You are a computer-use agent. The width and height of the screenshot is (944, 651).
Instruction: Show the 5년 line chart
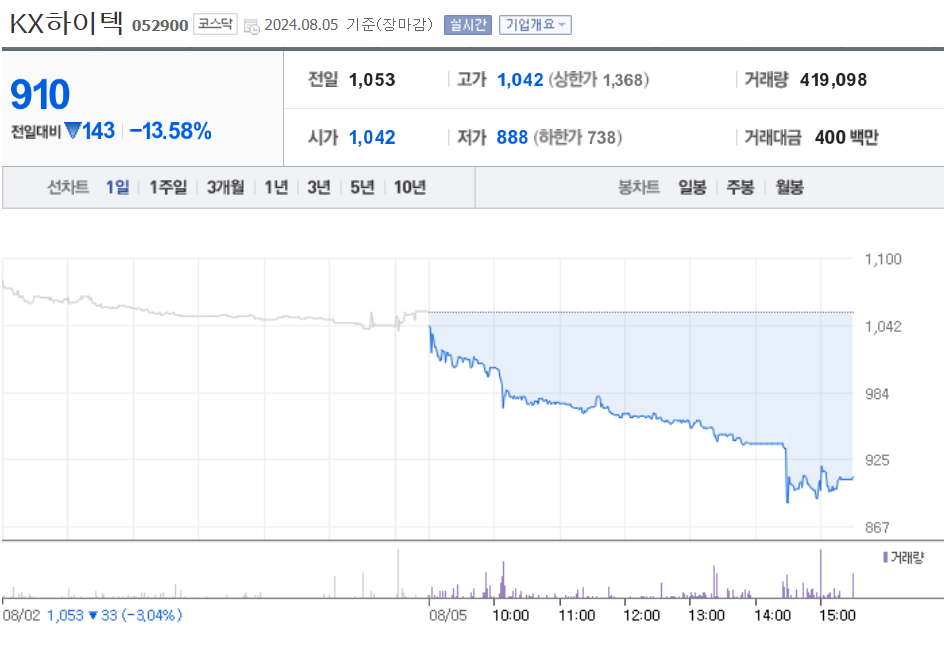pyautogui.click(x=362, y=187)
